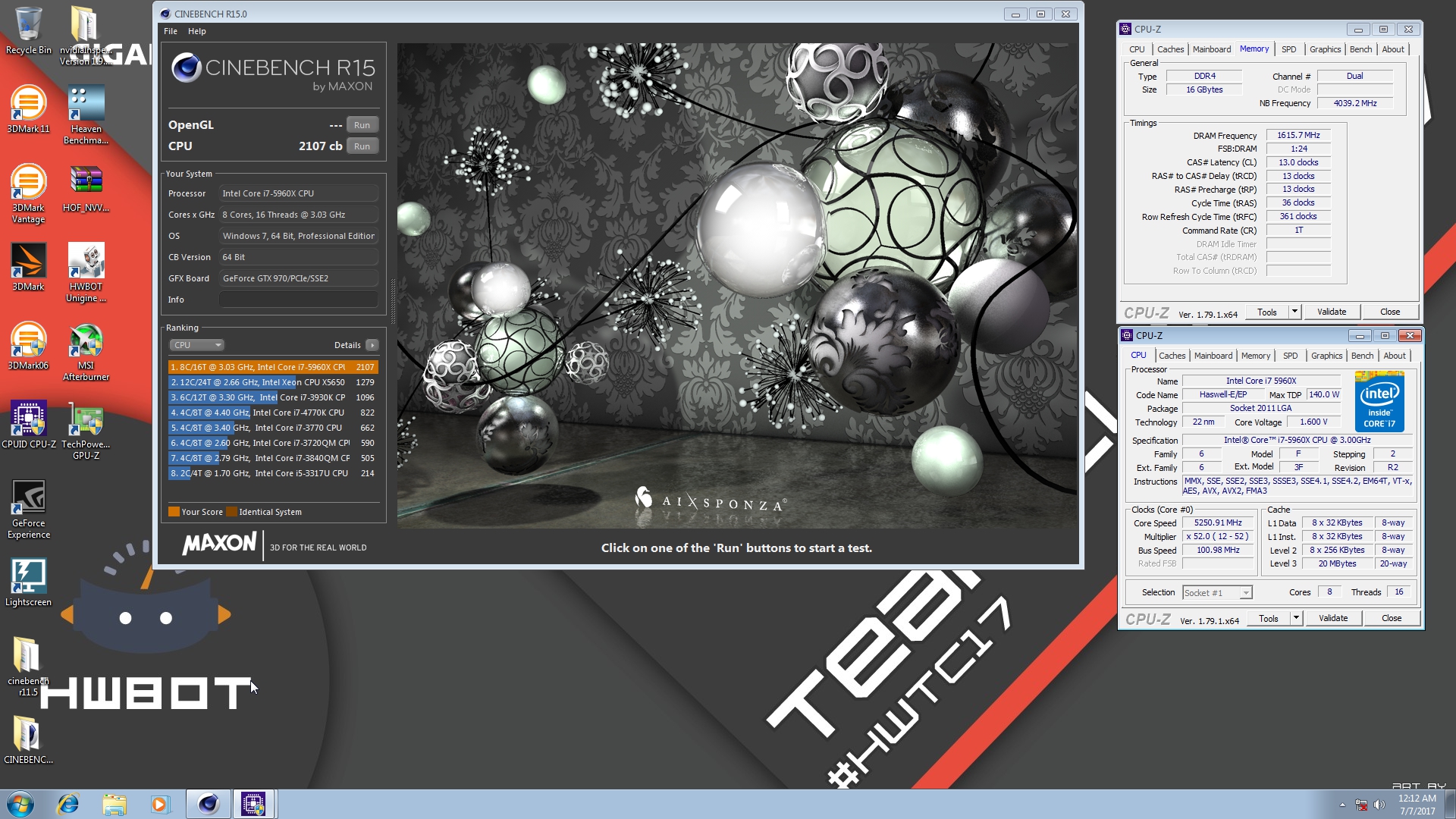Image resolution: width=1456 pixels, height=819 pixels.
Task: Click the volume tray icon
Action: click(x=1379, y=805)
